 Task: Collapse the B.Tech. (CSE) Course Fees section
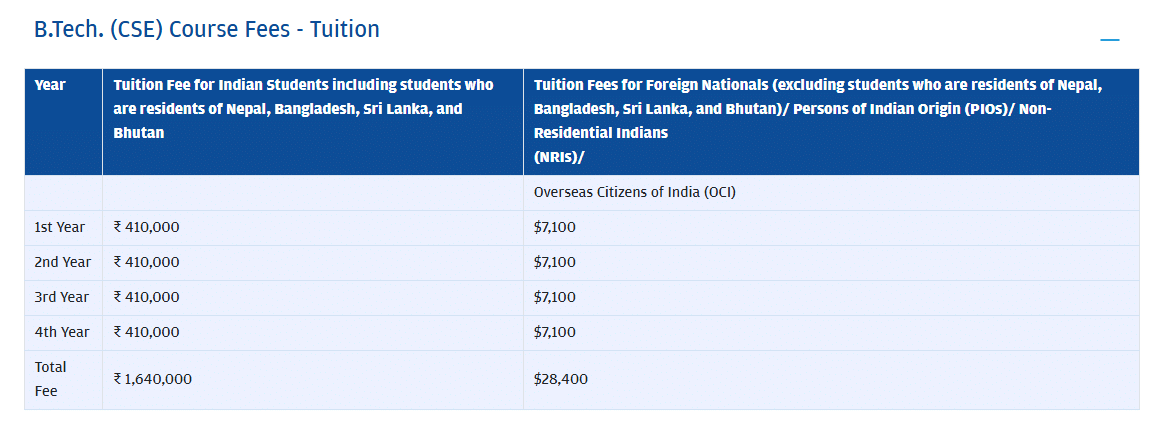pyautogui.click(x=1109, y=40)
